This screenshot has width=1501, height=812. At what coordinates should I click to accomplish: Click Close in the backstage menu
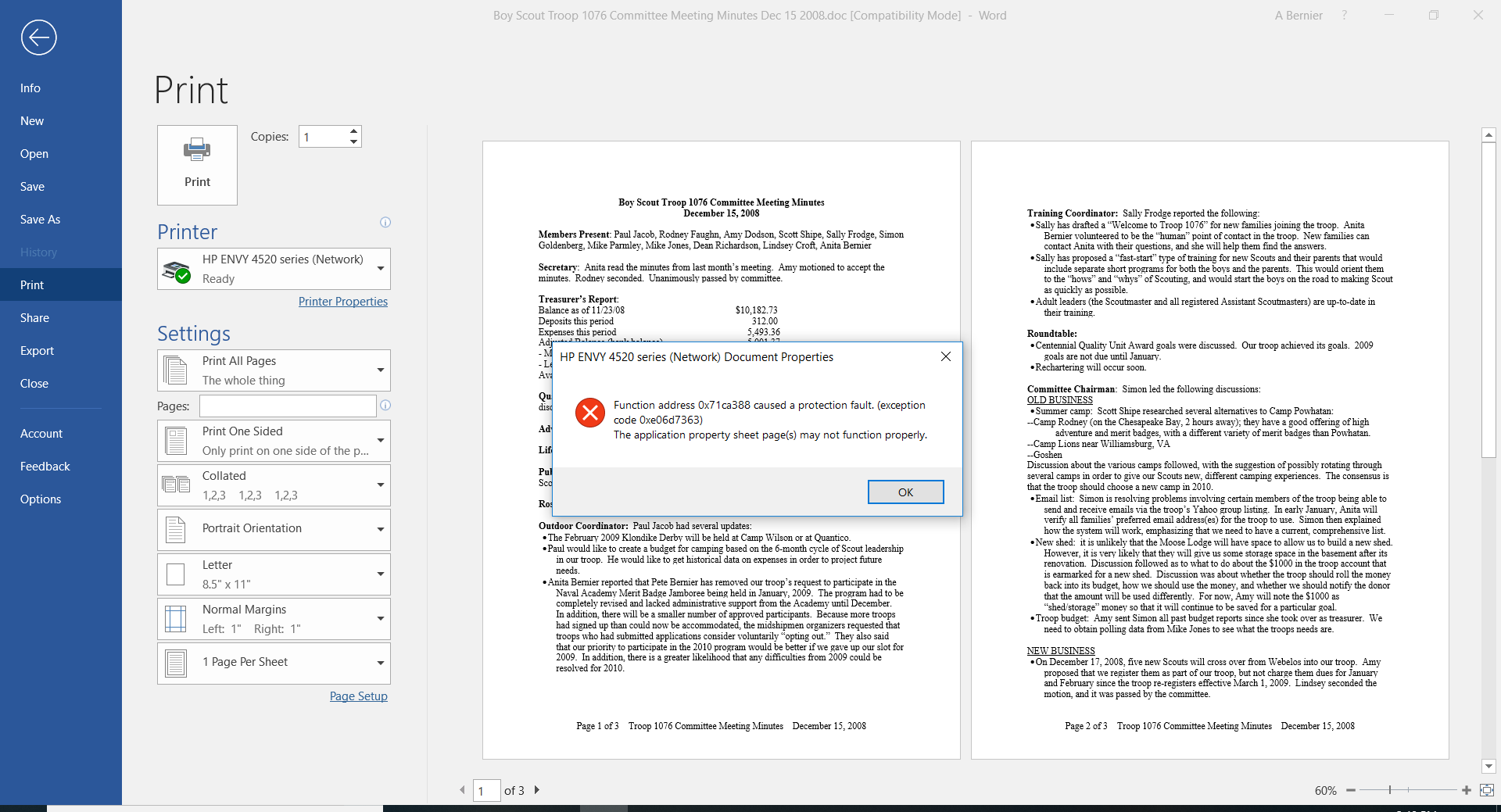click(61, 384)
